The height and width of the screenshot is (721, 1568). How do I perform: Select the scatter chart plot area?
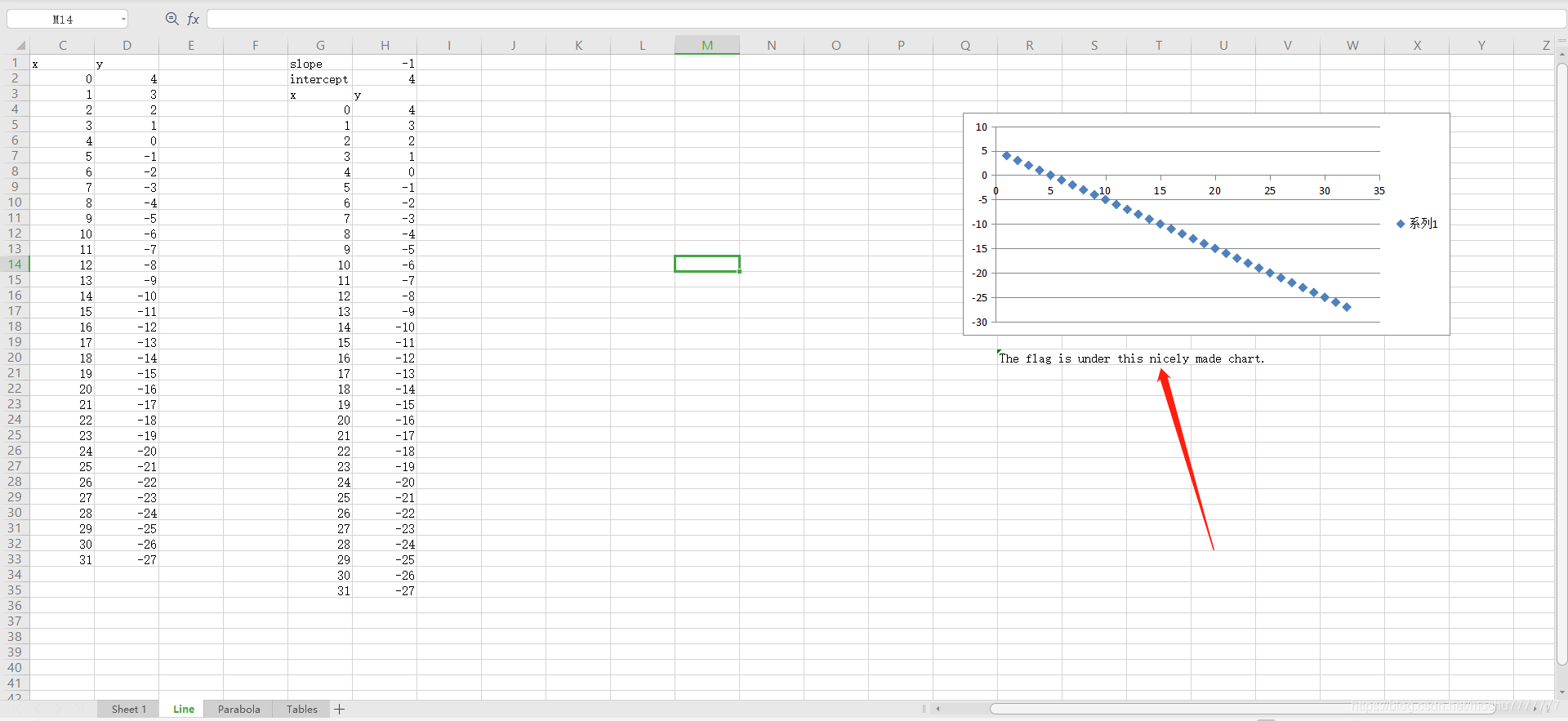(x=1187, y=225)
